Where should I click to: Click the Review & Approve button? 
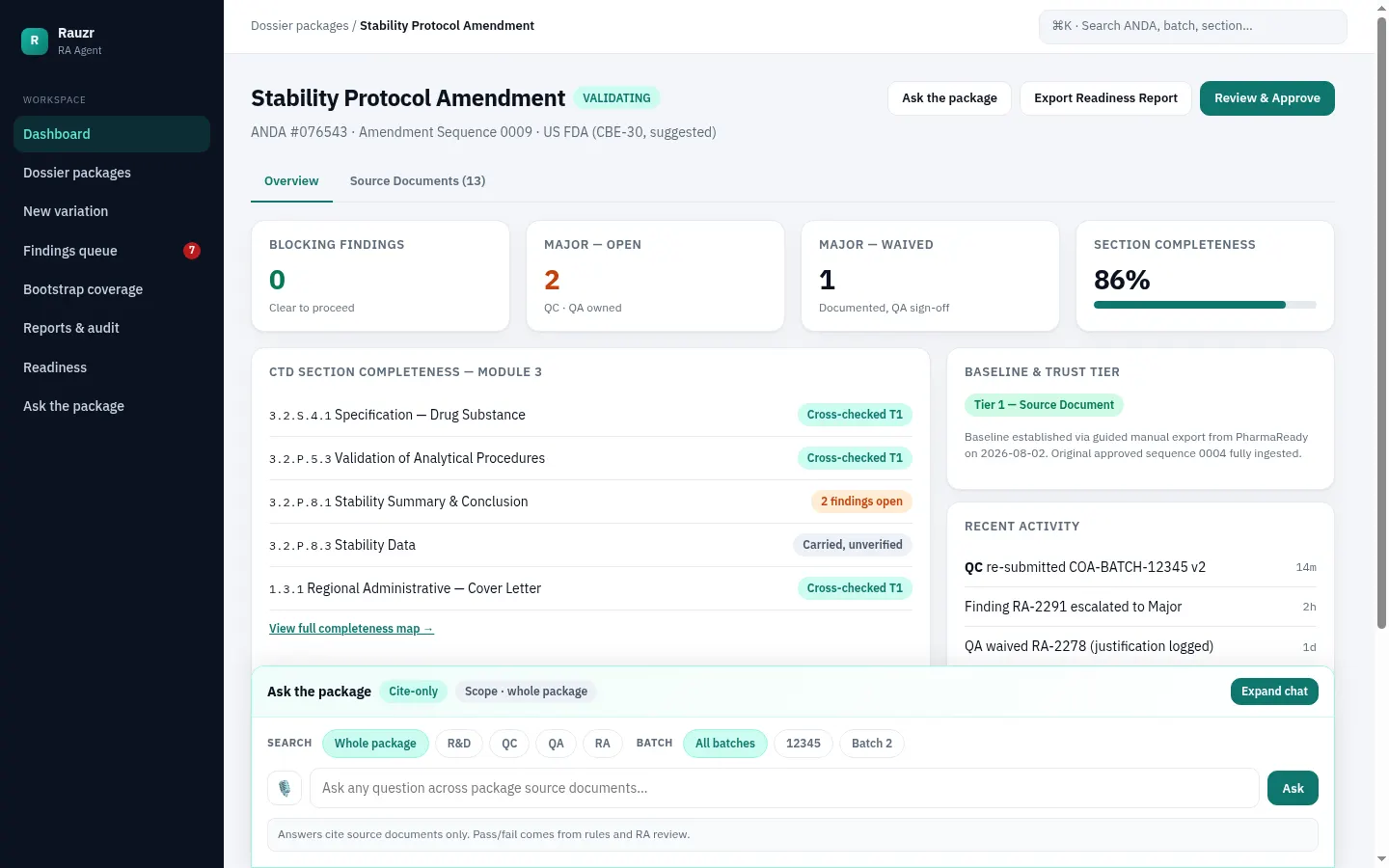click(1266, 98)
